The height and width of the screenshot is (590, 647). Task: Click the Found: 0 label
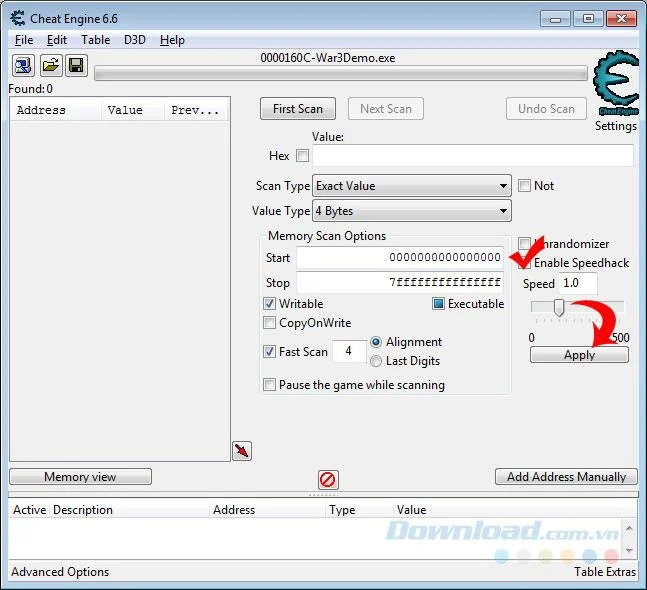pos(31,89)
